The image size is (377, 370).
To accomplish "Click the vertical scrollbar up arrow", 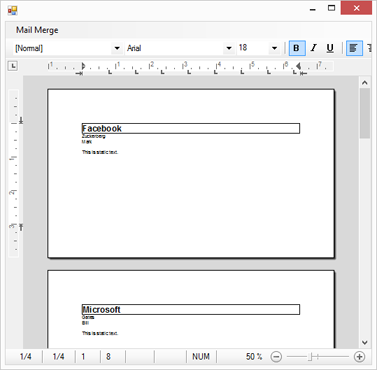I will (x=365, y=83).
